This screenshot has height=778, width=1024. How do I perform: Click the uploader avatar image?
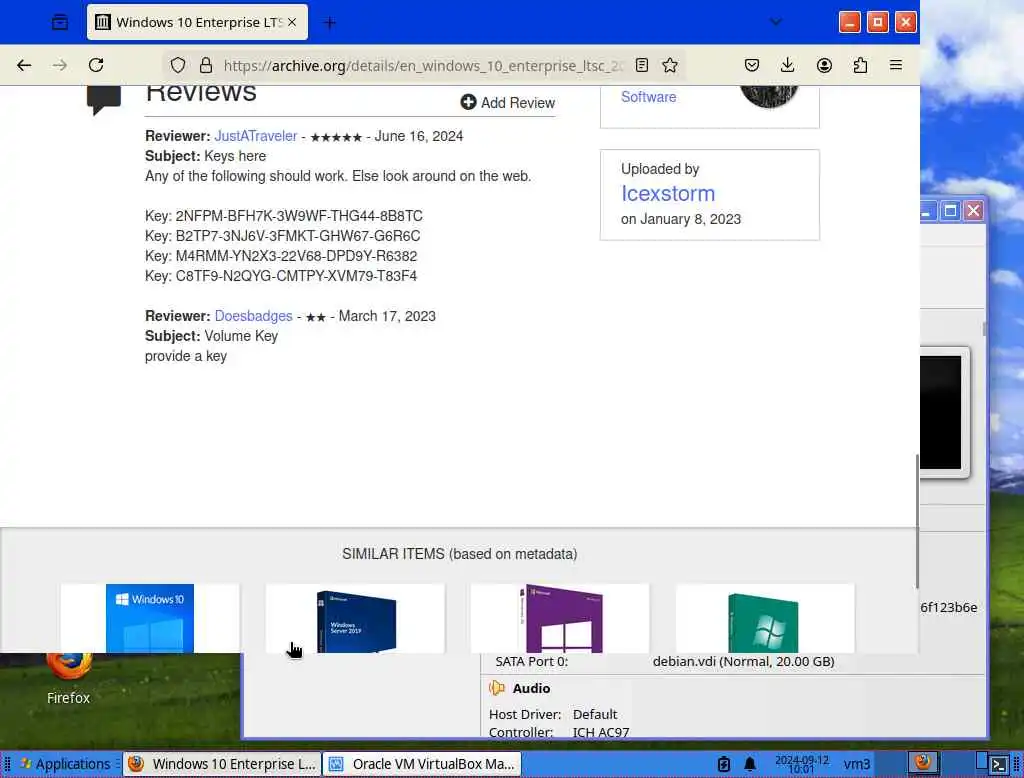[769, 95]
